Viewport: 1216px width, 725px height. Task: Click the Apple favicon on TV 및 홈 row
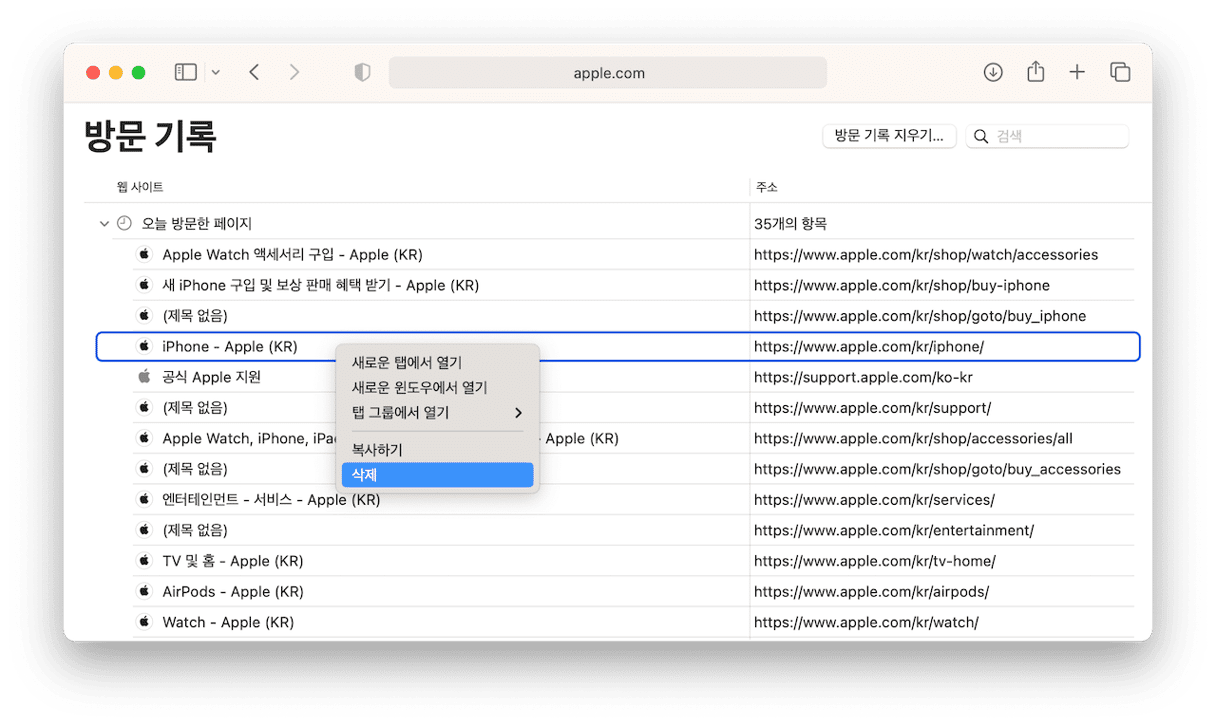144,561
